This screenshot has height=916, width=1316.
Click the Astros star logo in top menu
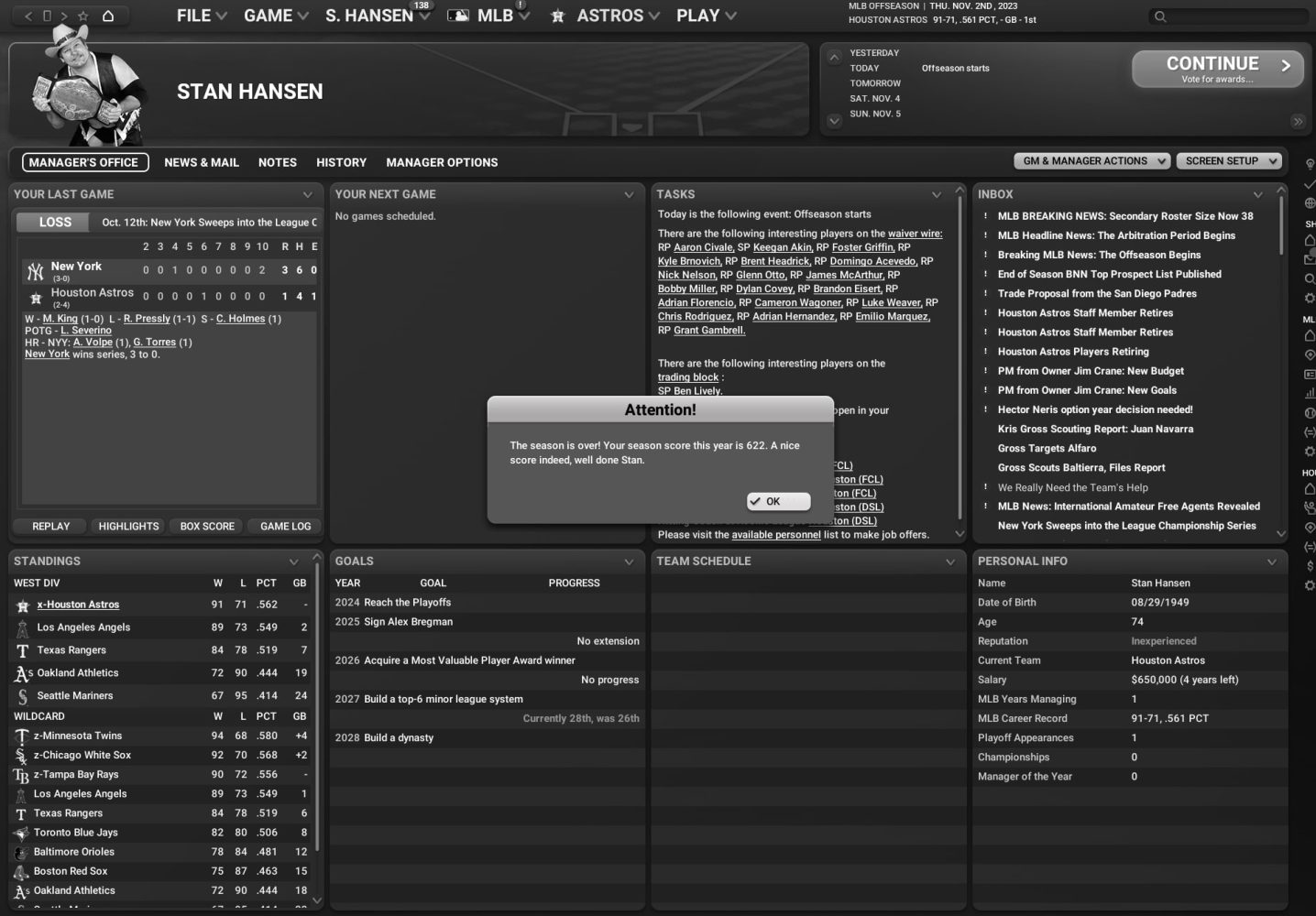coord(557,16)
